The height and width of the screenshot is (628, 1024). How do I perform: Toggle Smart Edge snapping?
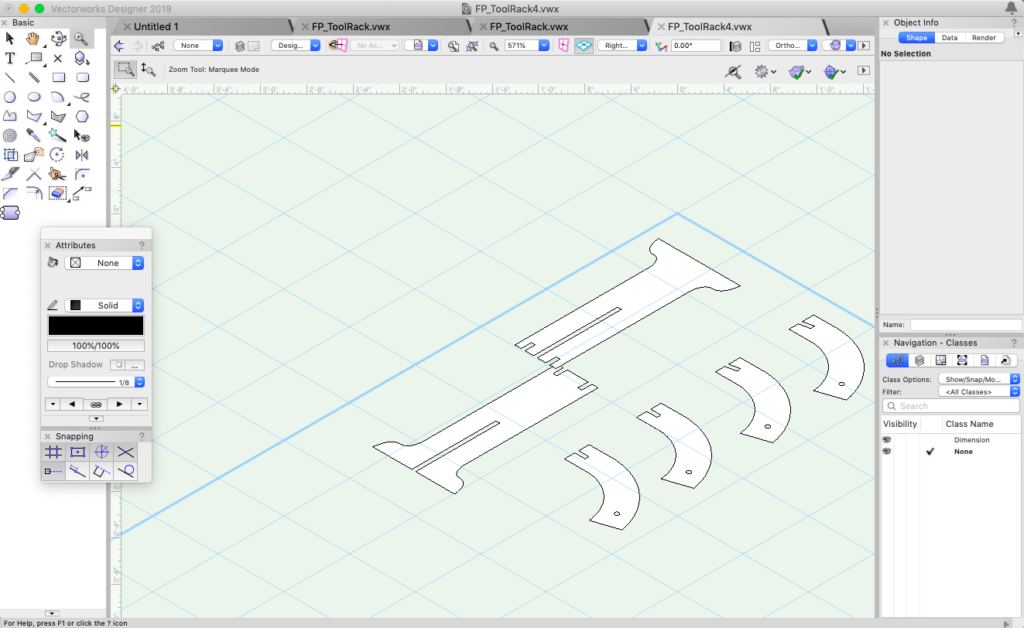[102, 471]
